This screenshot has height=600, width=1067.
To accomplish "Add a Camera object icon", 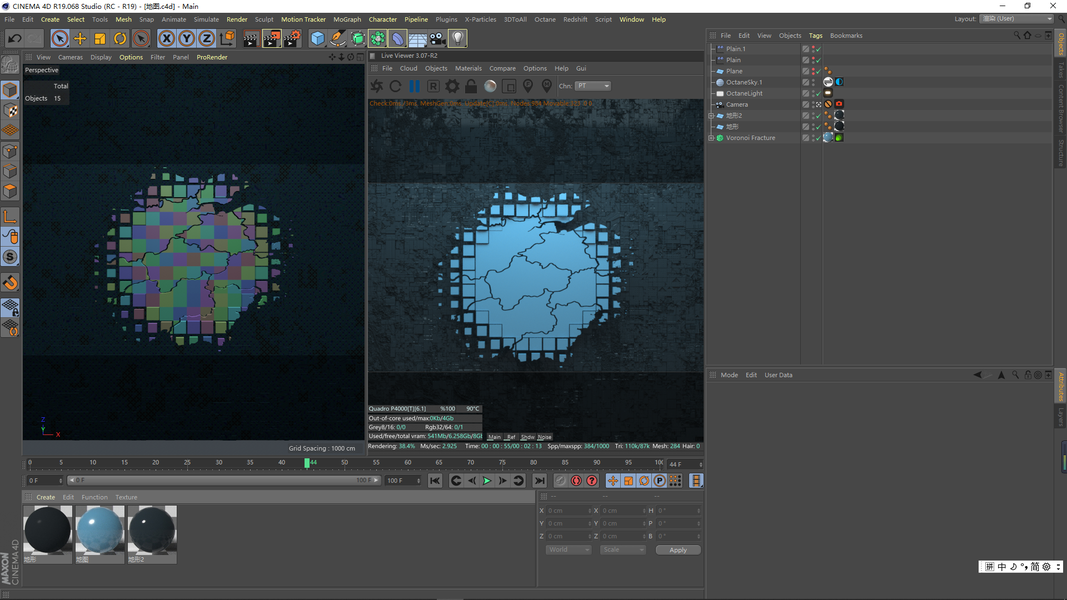I will [438, 39].
